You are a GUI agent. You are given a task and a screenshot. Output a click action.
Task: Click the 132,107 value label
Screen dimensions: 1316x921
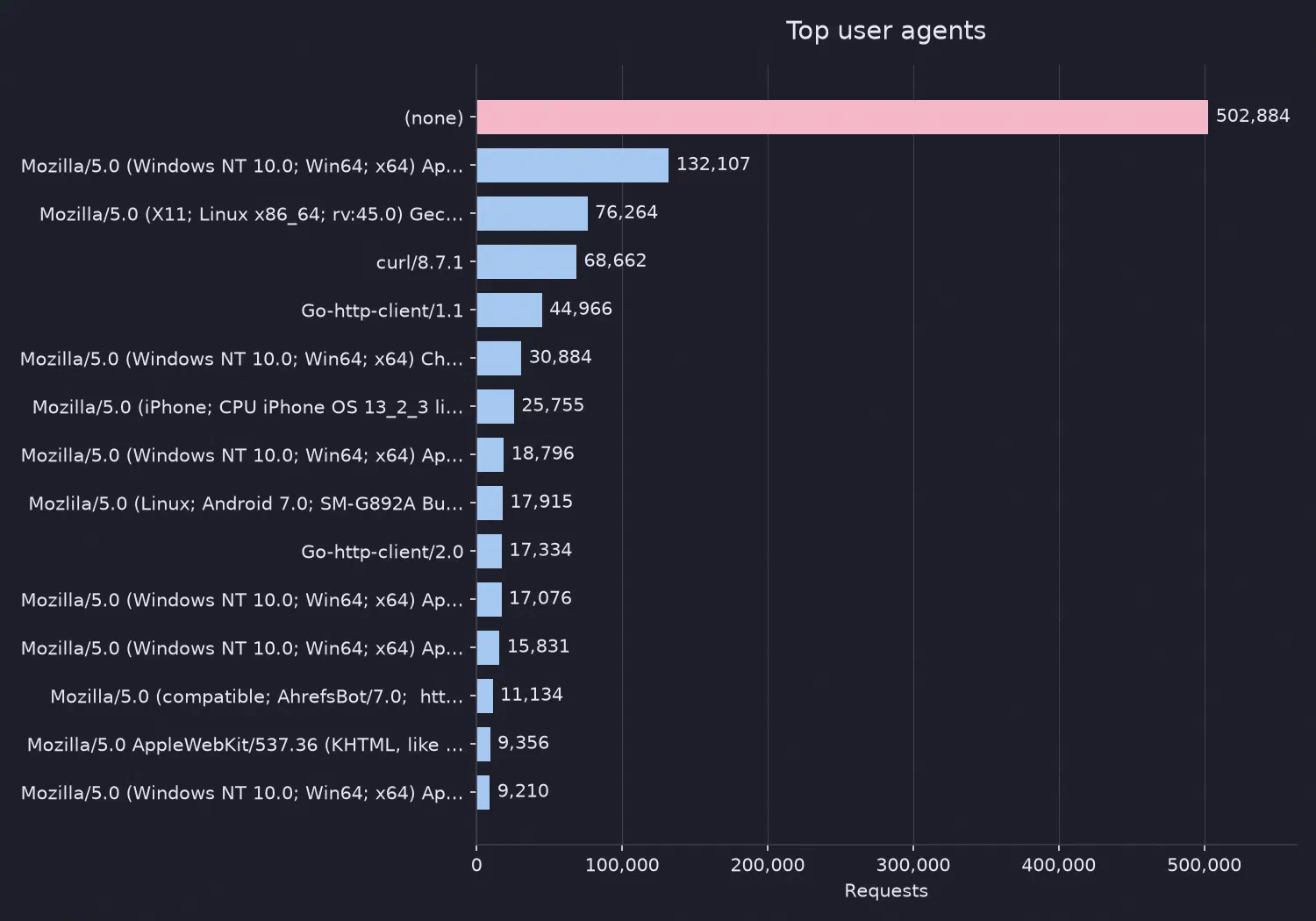713,164
